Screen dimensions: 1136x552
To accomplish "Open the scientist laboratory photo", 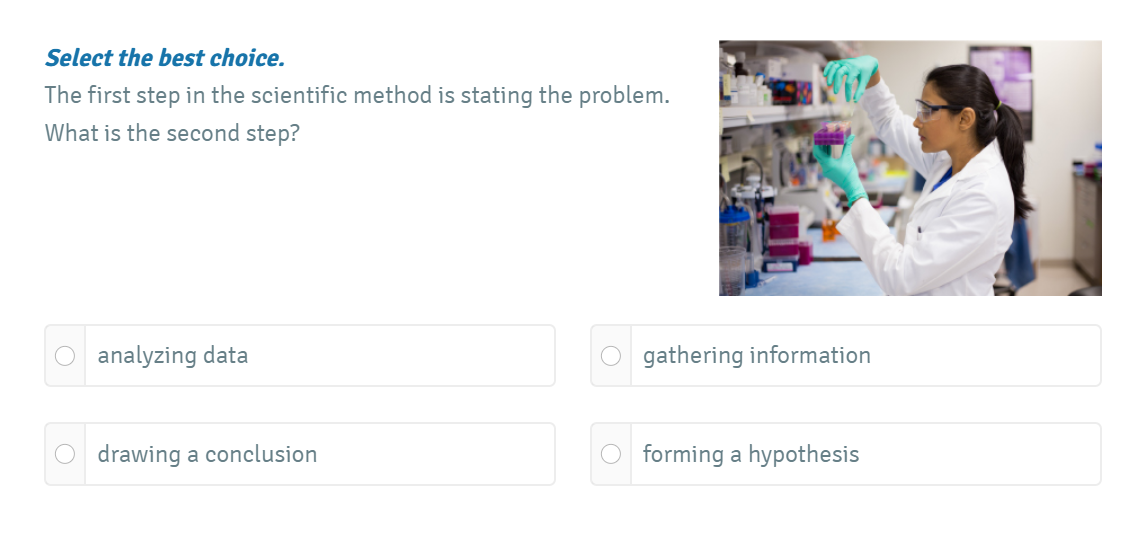I will [x=910, y=168].
